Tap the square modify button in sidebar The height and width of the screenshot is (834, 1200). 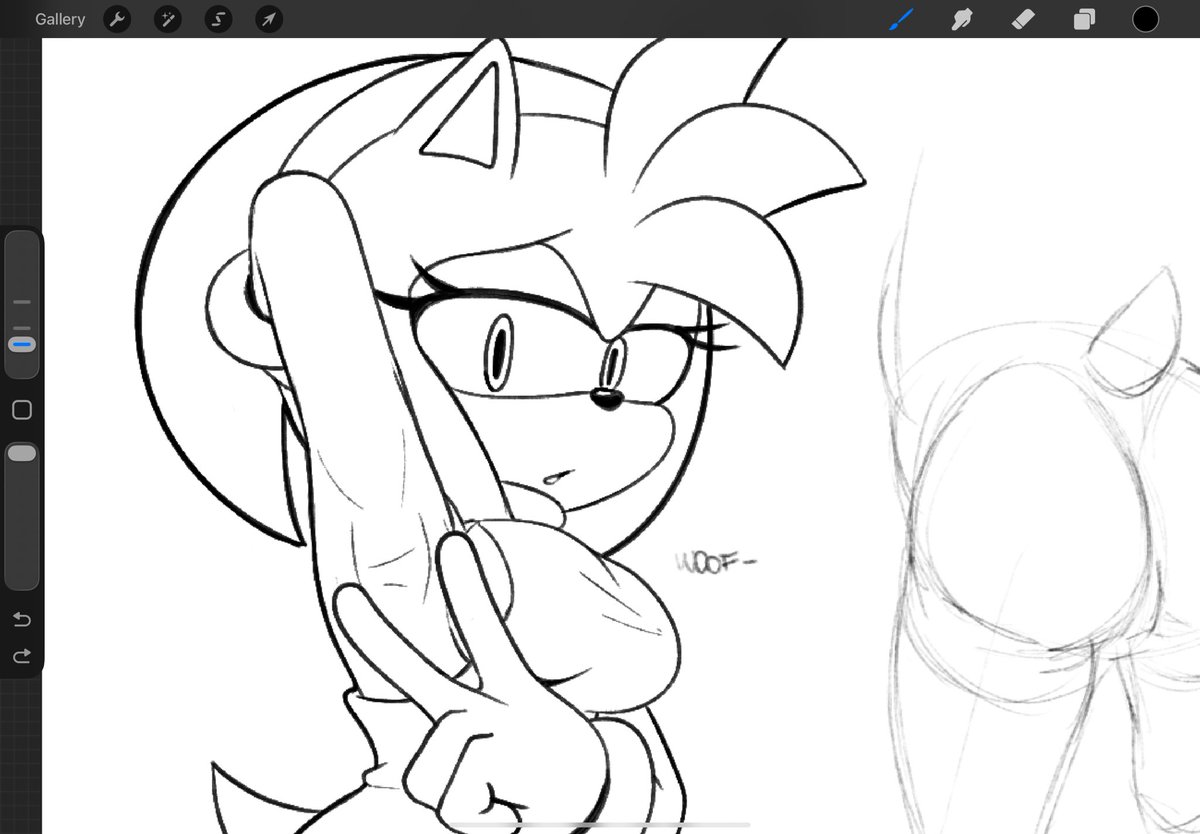click(x=22, y=410)
